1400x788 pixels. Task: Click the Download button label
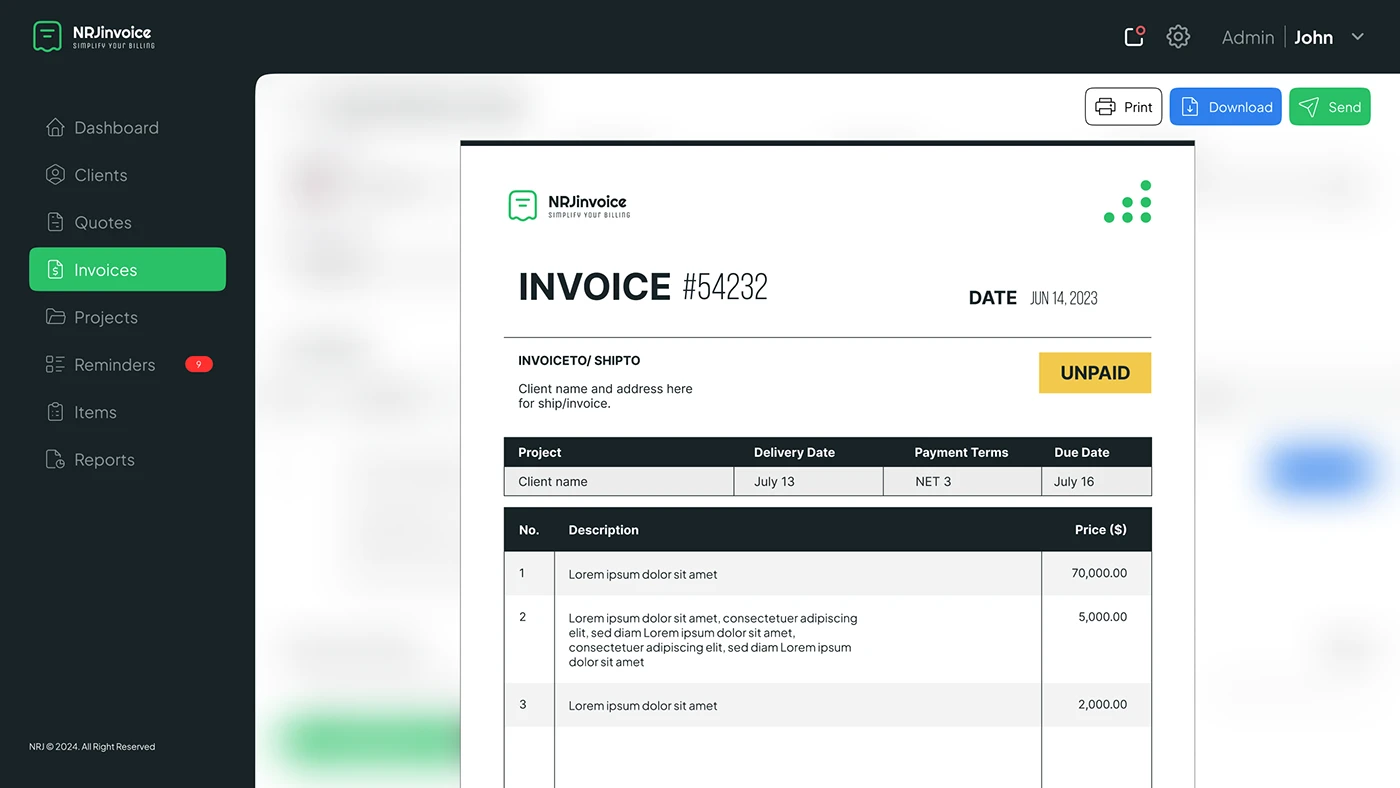pyautogui.click(x=1240, y=107)
